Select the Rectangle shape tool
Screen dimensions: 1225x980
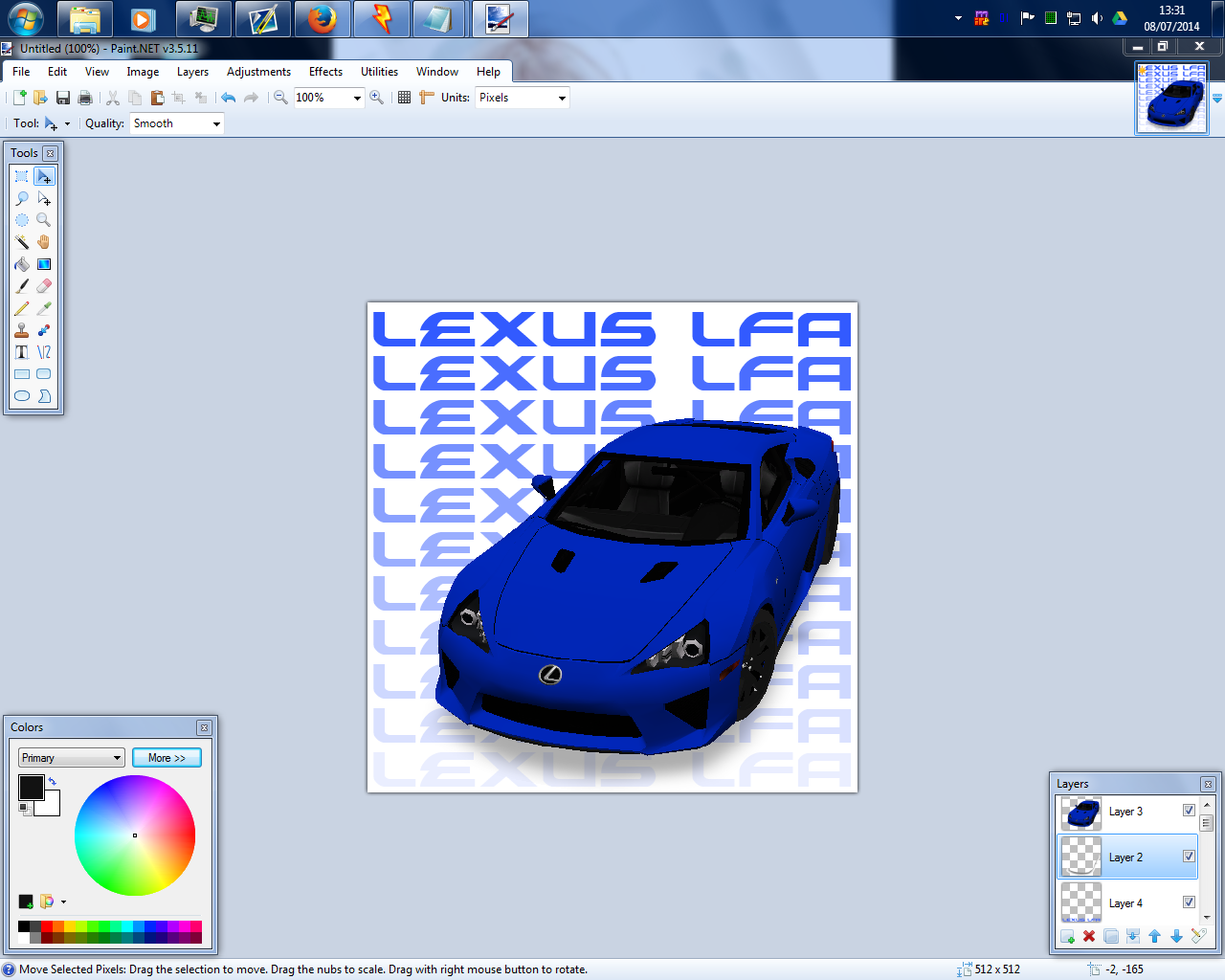coord(22,374)
